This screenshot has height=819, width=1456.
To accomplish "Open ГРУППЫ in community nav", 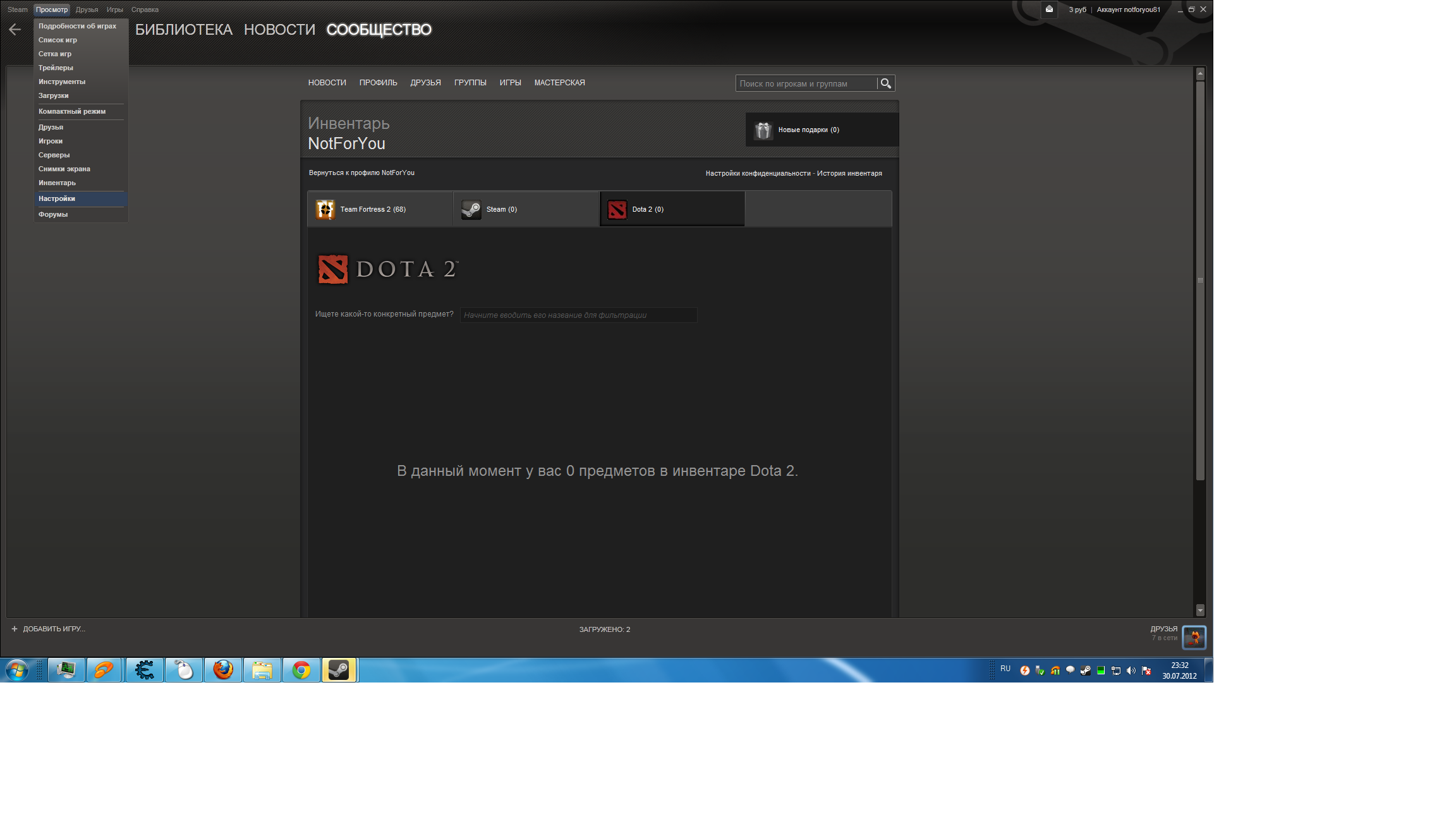I will [470, 83].
